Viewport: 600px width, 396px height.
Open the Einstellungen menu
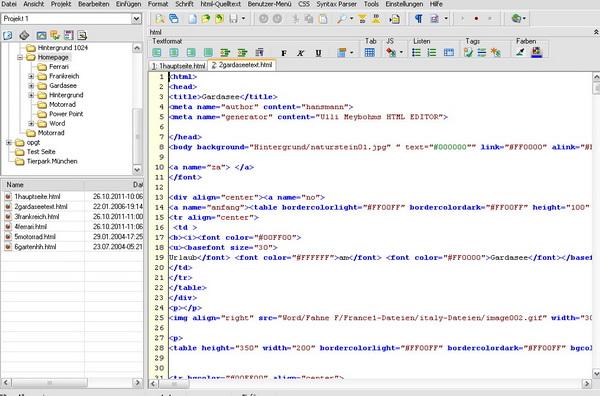[404, 4]
